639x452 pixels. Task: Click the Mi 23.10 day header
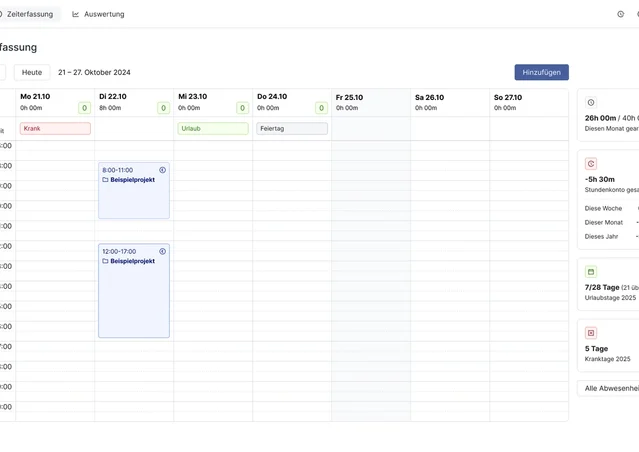point(192,97)
